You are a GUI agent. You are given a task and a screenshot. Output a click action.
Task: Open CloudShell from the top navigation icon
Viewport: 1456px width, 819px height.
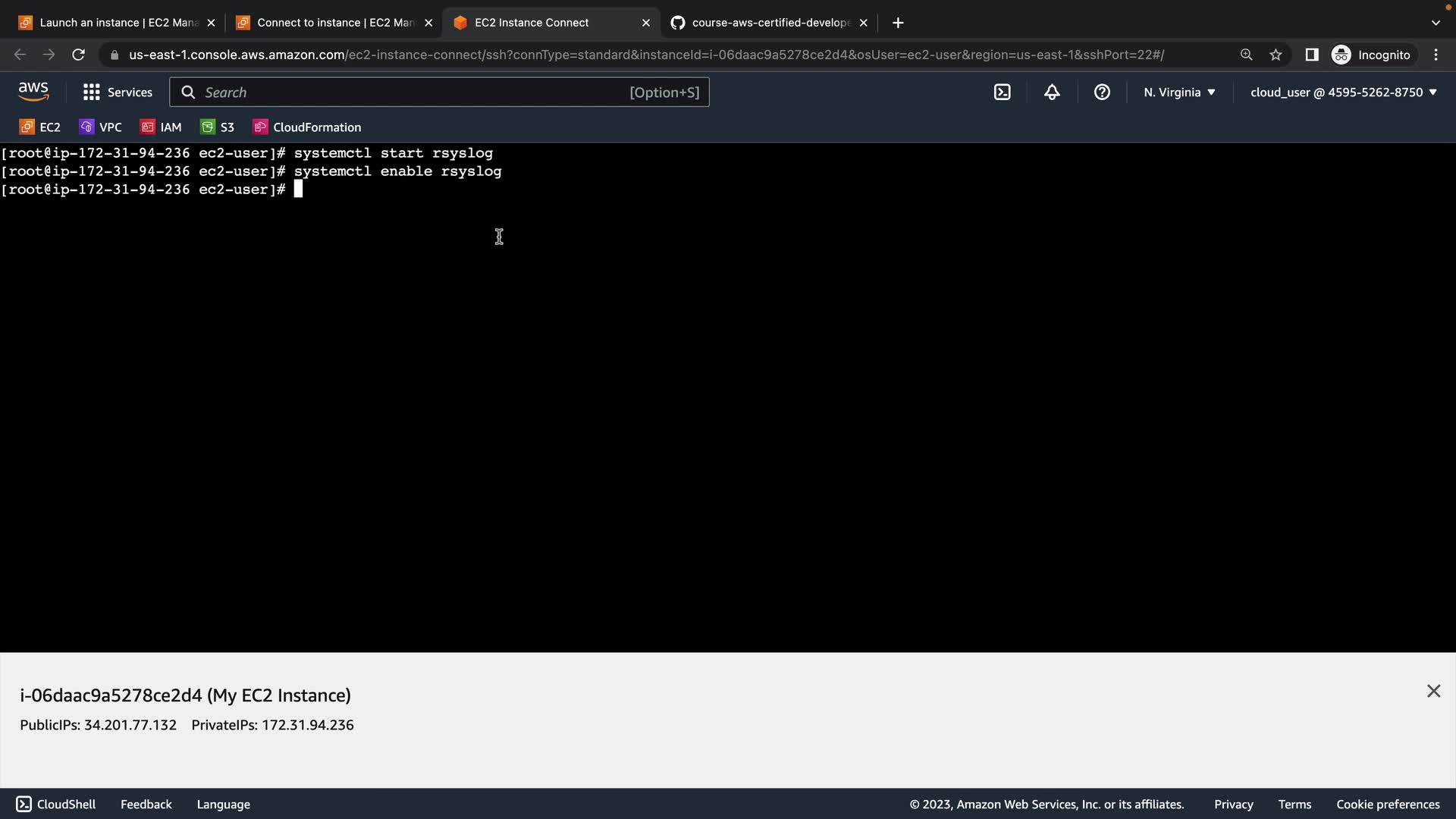(x=1002, y=93)
